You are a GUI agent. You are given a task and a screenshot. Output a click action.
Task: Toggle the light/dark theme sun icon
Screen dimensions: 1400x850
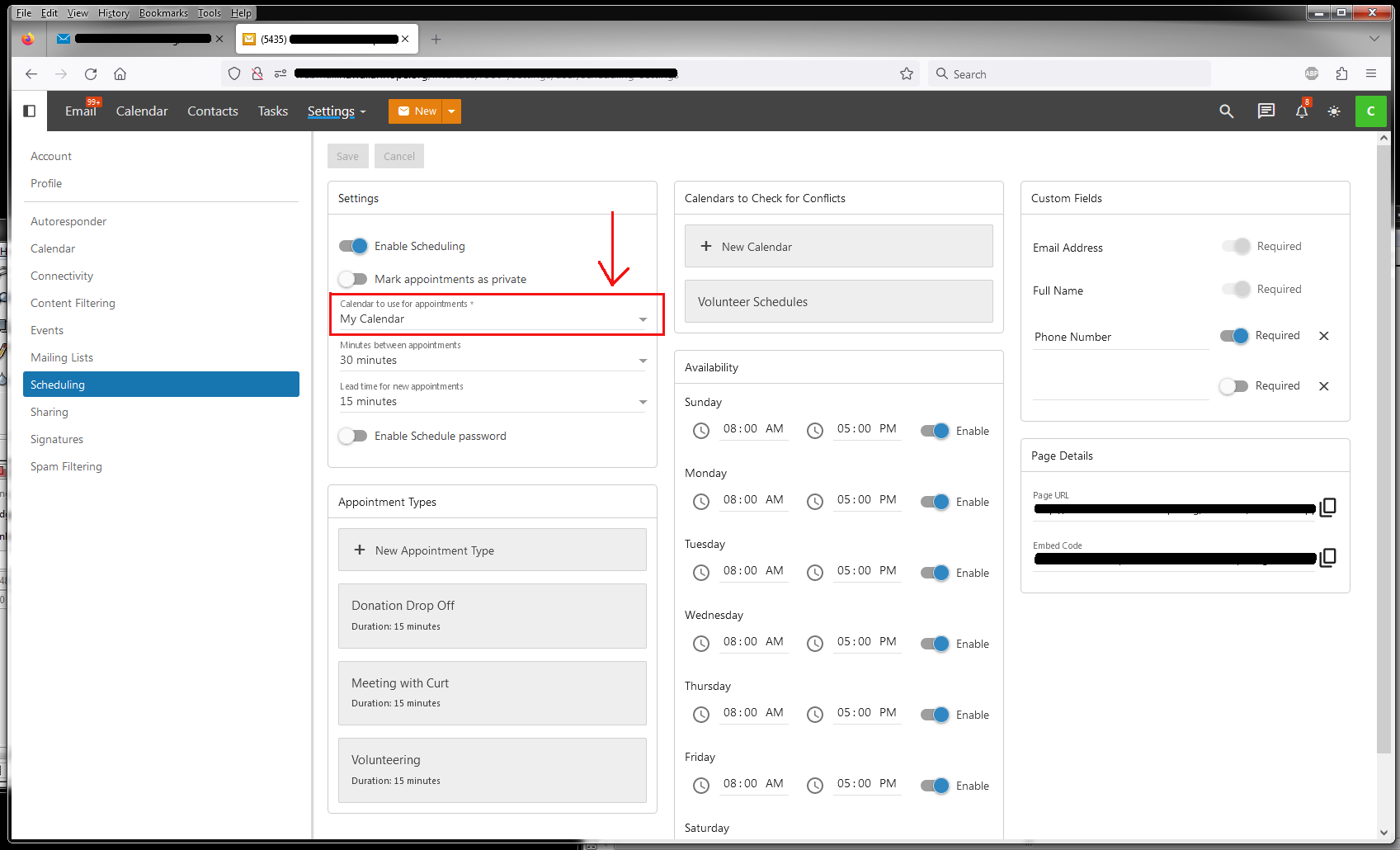pos(1334,111)
